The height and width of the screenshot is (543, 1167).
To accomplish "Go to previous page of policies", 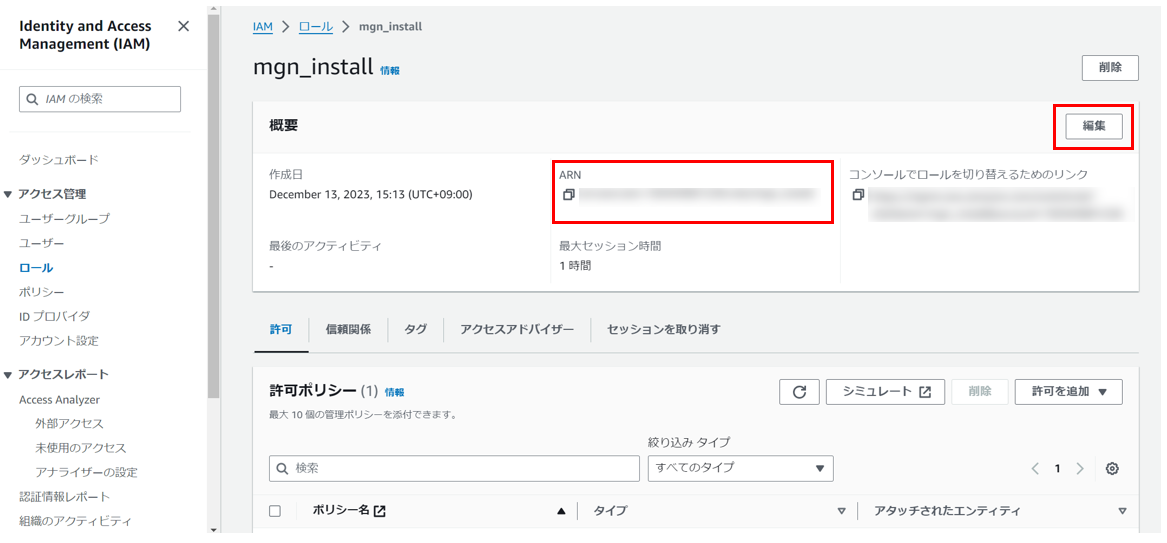I will coord(1035,469).
